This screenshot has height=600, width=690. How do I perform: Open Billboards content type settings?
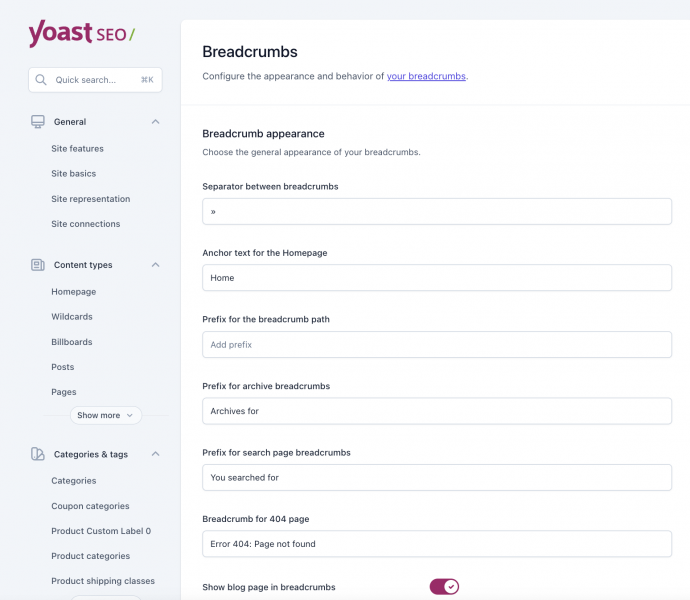pyautogui.click(x=72, y=342)
